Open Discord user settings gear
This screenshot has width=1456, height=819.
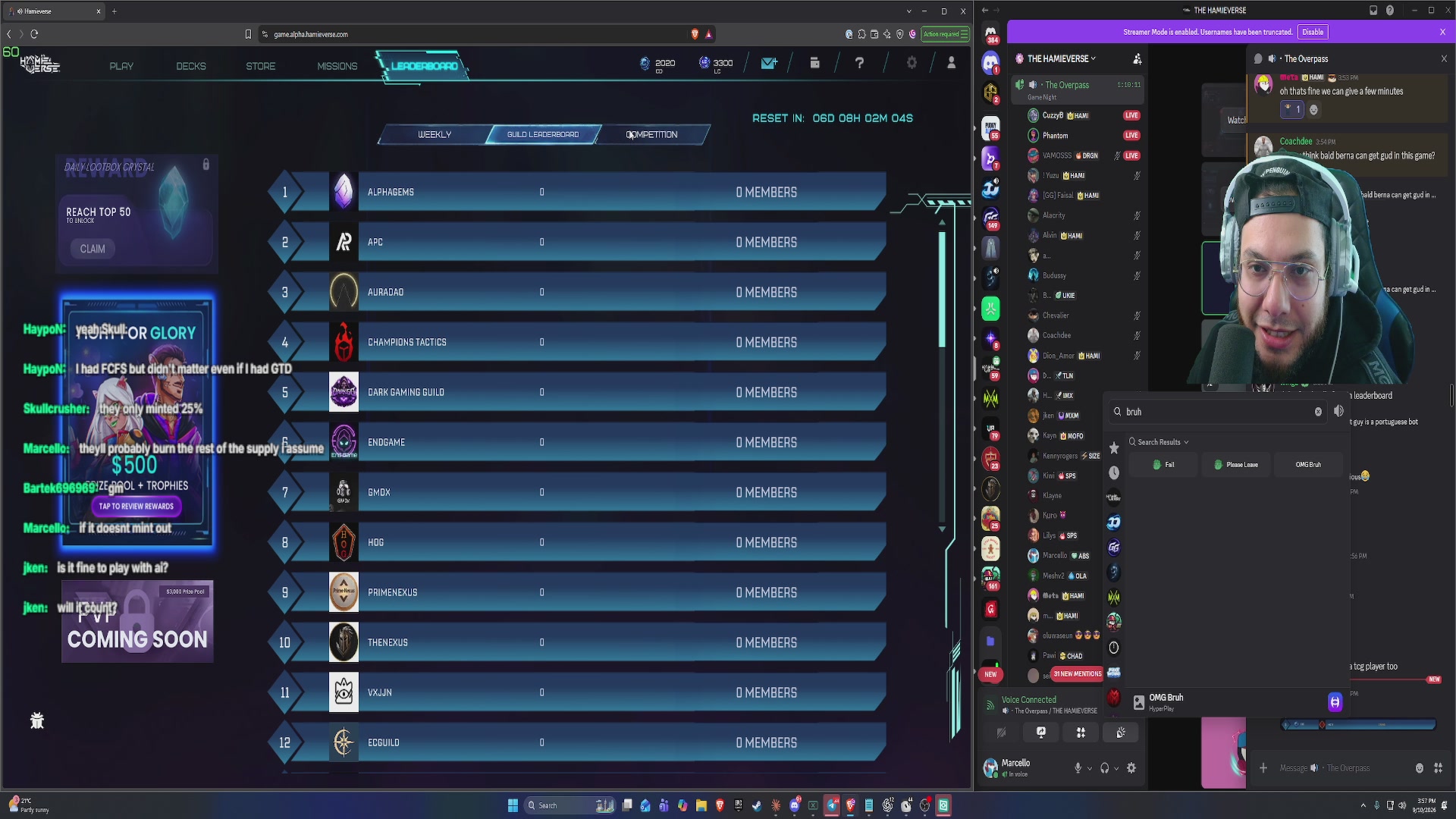coord(1131,768)
